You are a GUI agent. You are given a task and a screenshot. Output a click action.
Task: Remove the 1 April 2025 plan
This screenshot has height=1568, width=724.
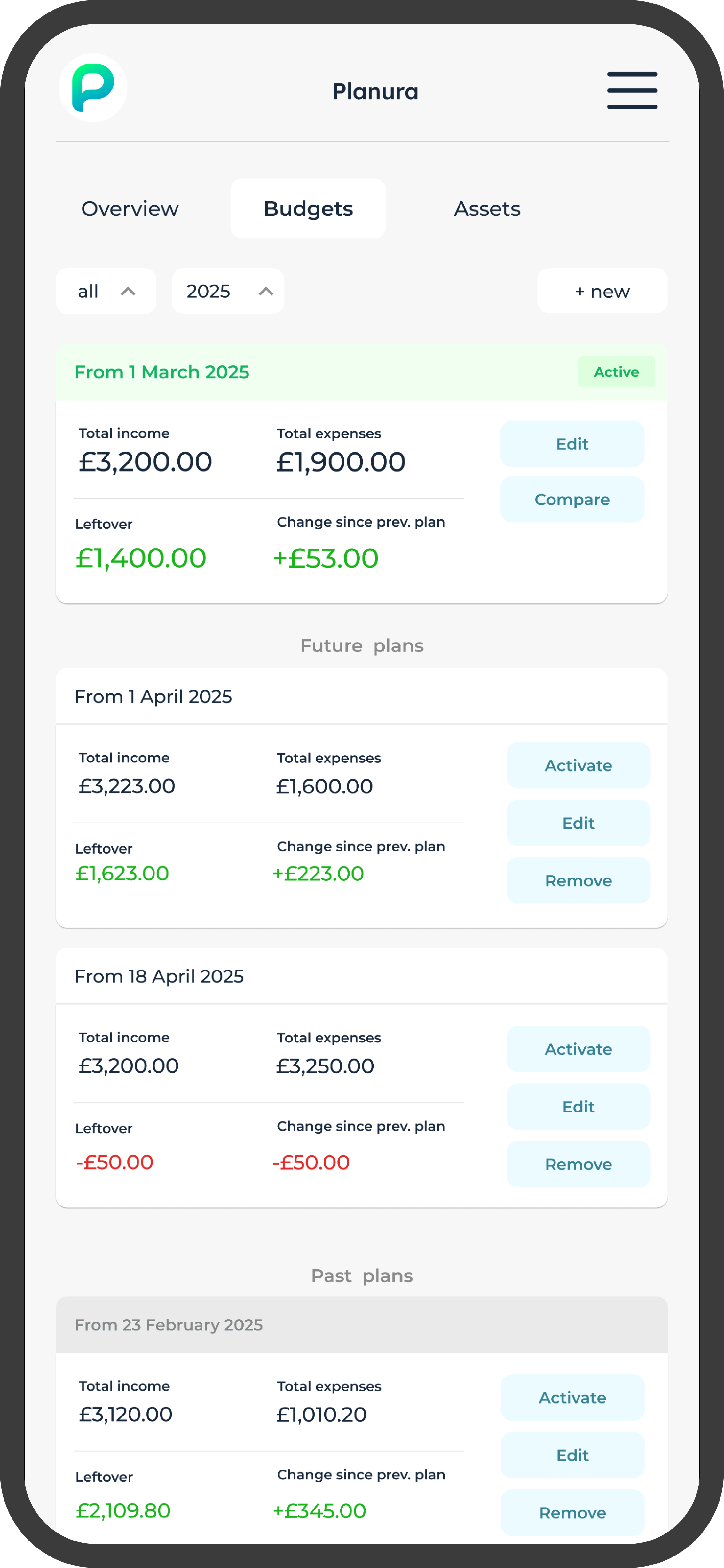click(x=578, y=880)
